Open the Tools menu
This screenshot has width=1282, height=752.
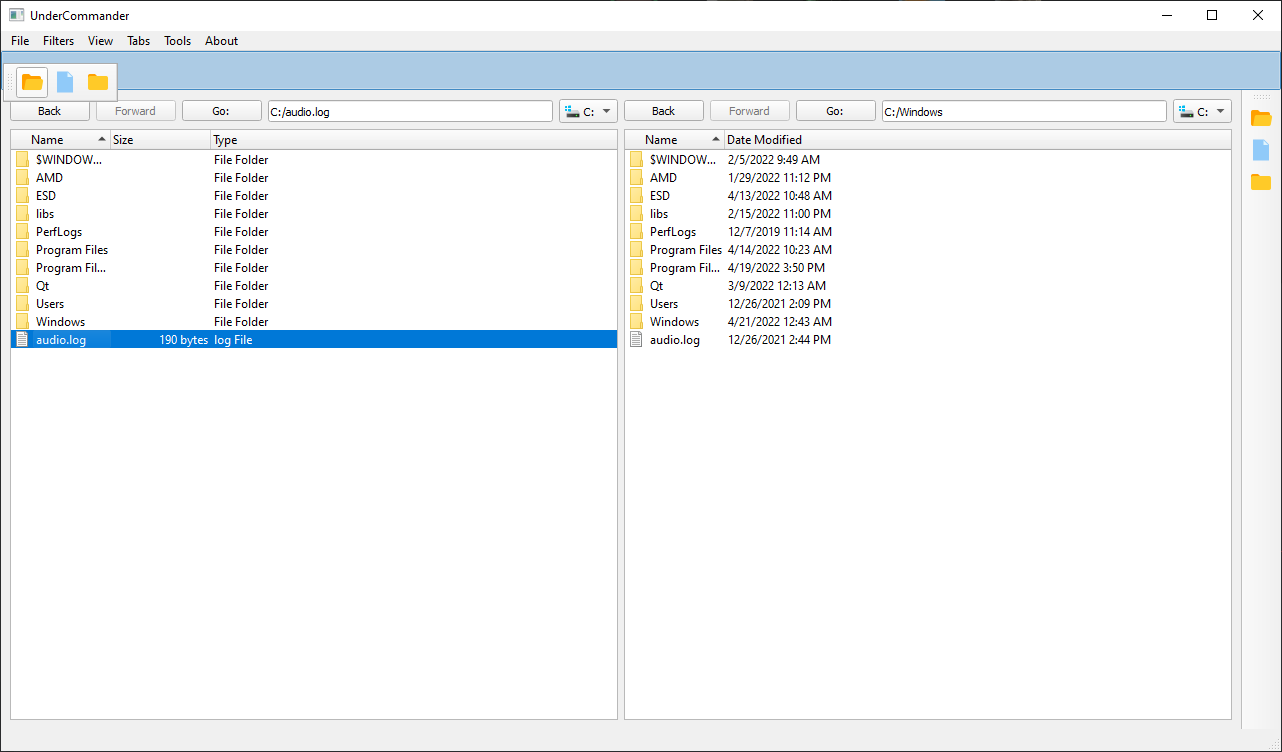coord(177,41)
